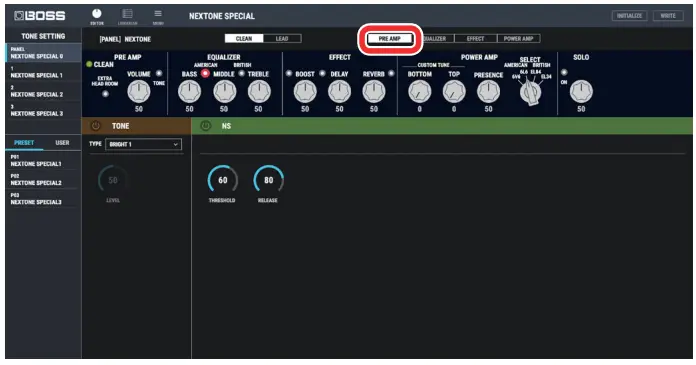Click the TONE section header label
The image size is (696, 365).
point(120,126)
